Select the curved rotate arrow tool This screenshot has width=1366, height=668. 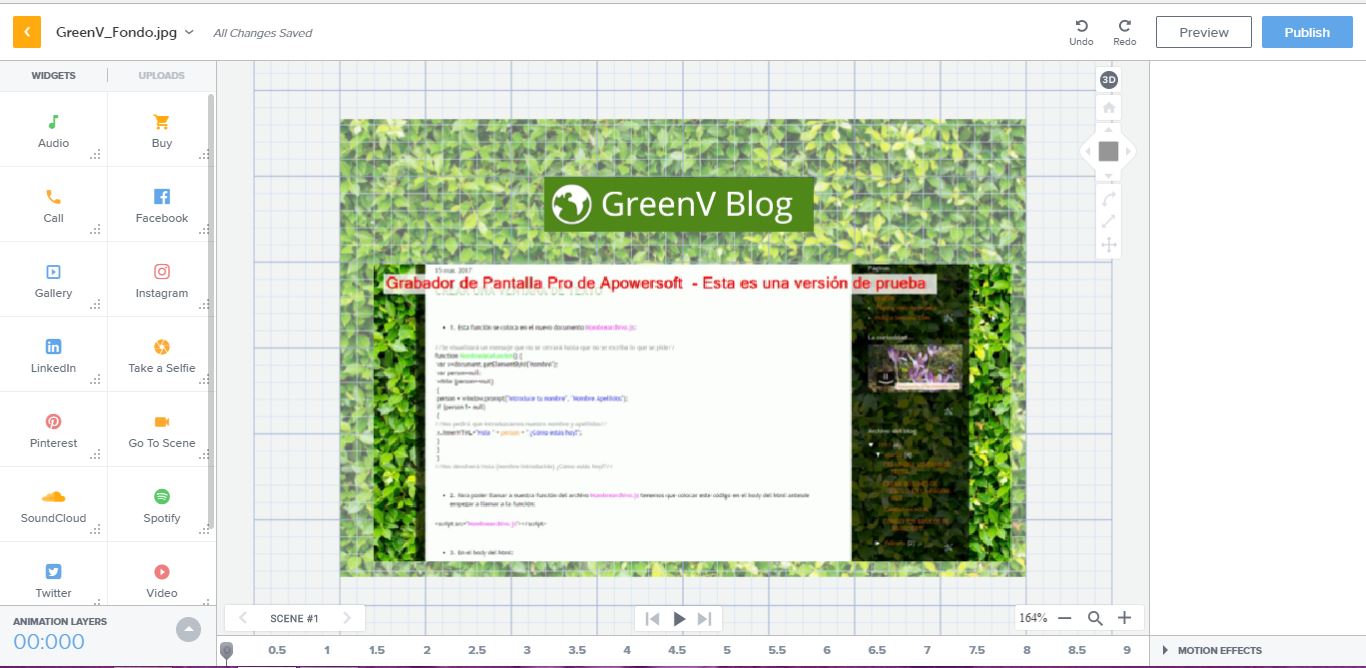[x=1108, y=198]
